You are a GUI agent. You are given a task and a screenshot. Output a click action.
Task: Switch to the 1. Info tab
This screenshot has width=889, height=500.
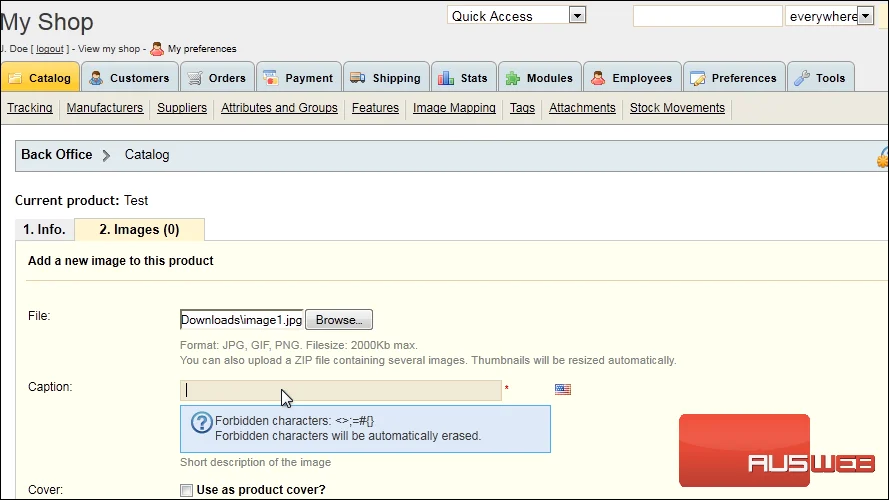tap(44, 230)
